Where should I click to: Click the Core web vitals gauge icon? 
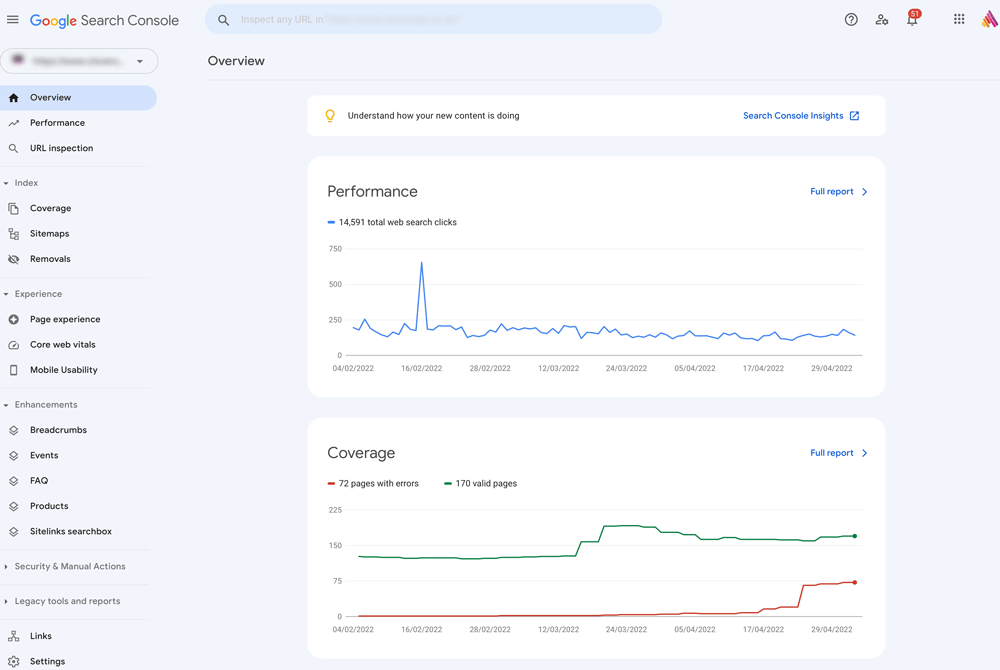(13, 345)
